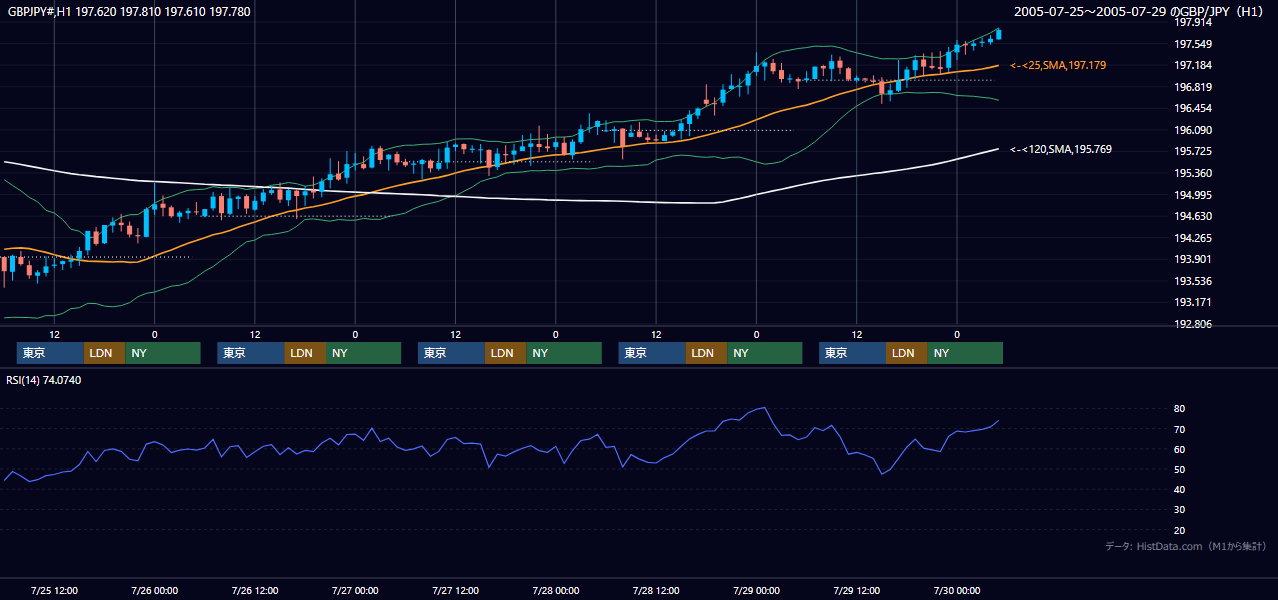Select the chart title '2005-07-25~2005-07-29 のGBP/JPY (H1)'

click(x=1141, y=11)
